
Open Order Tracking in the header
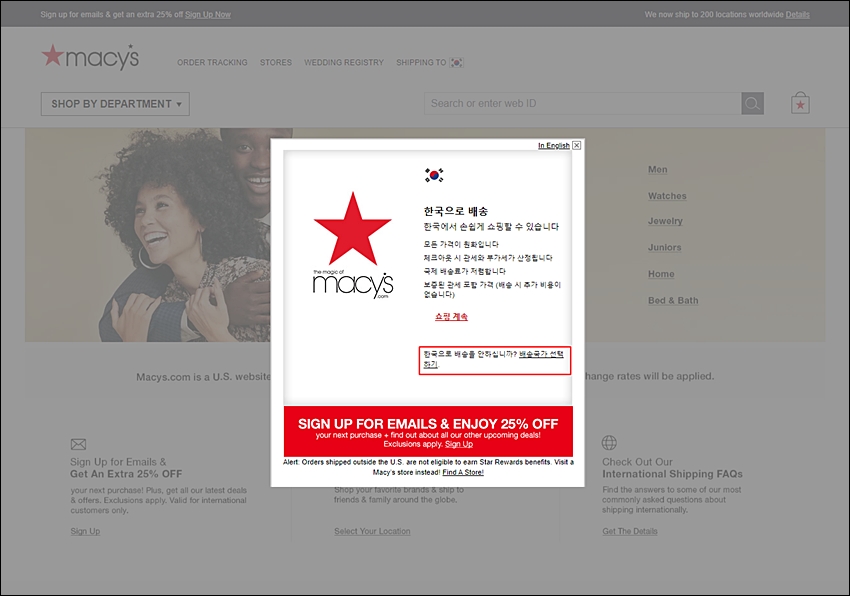pos(212,62)
